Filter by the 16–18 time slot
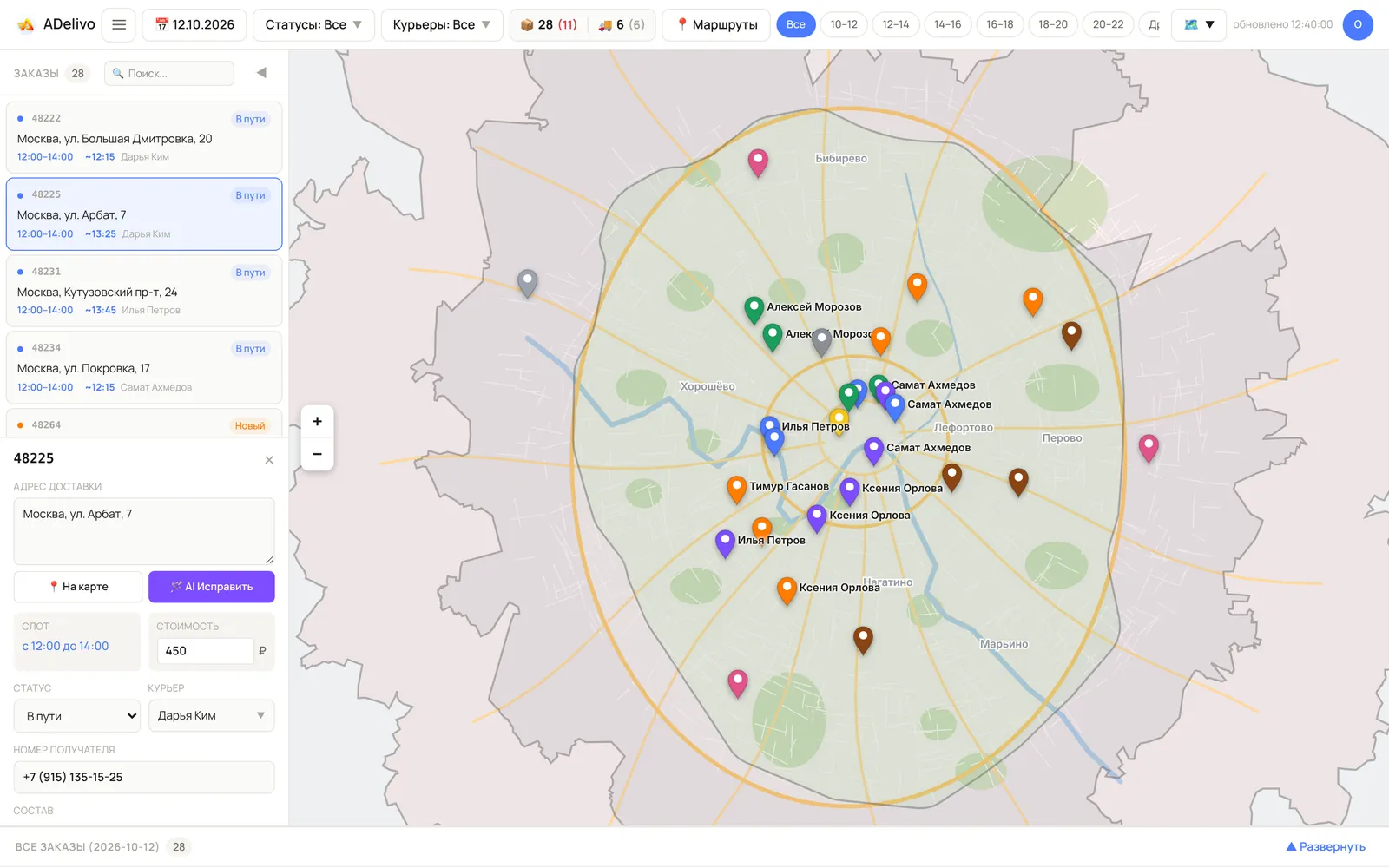 1000,24
